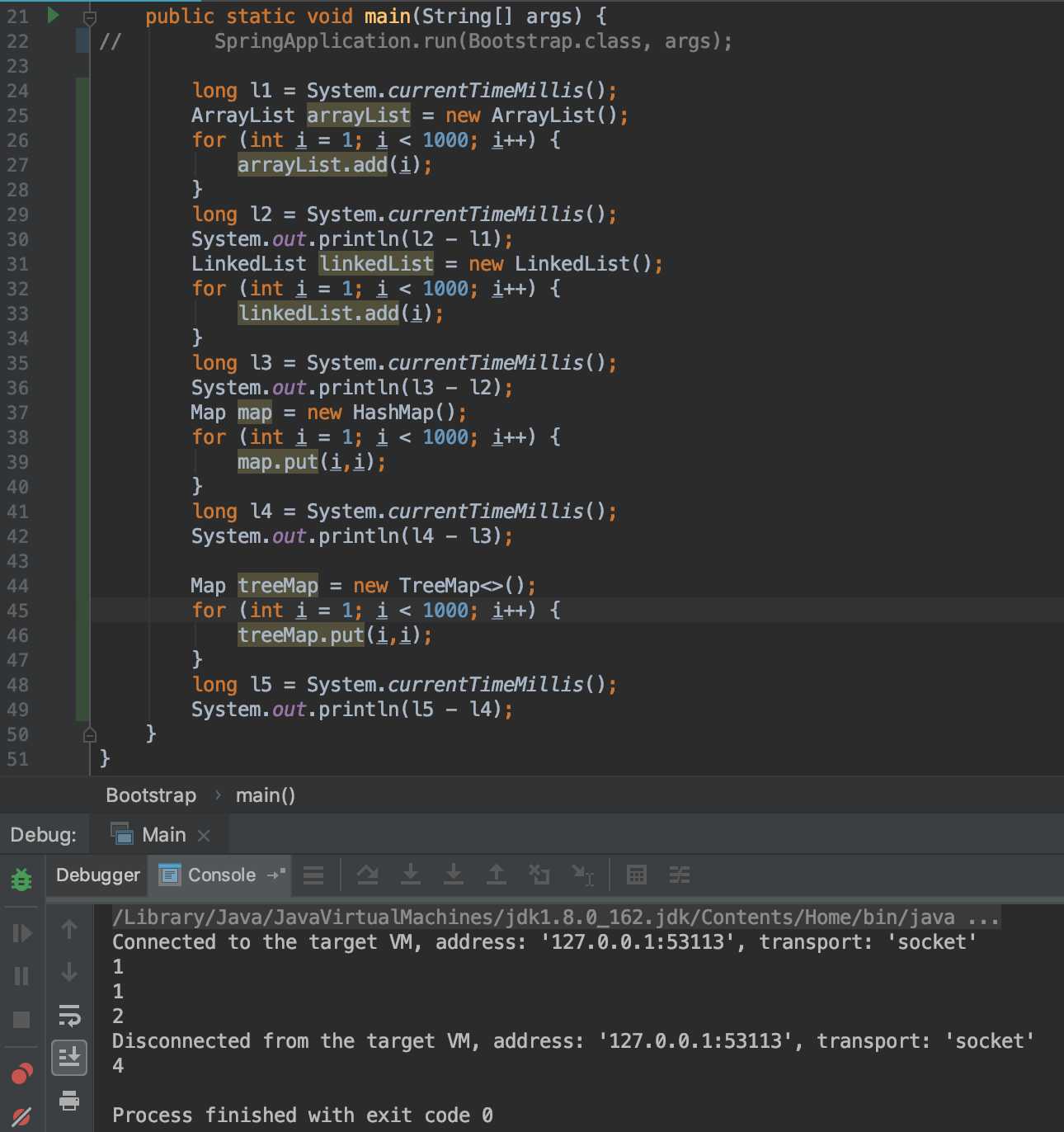The width and height of the screenshot is (1064, 1132).
Task: Click the commented SpringApplication.run line
Action: tap(473, 41)
